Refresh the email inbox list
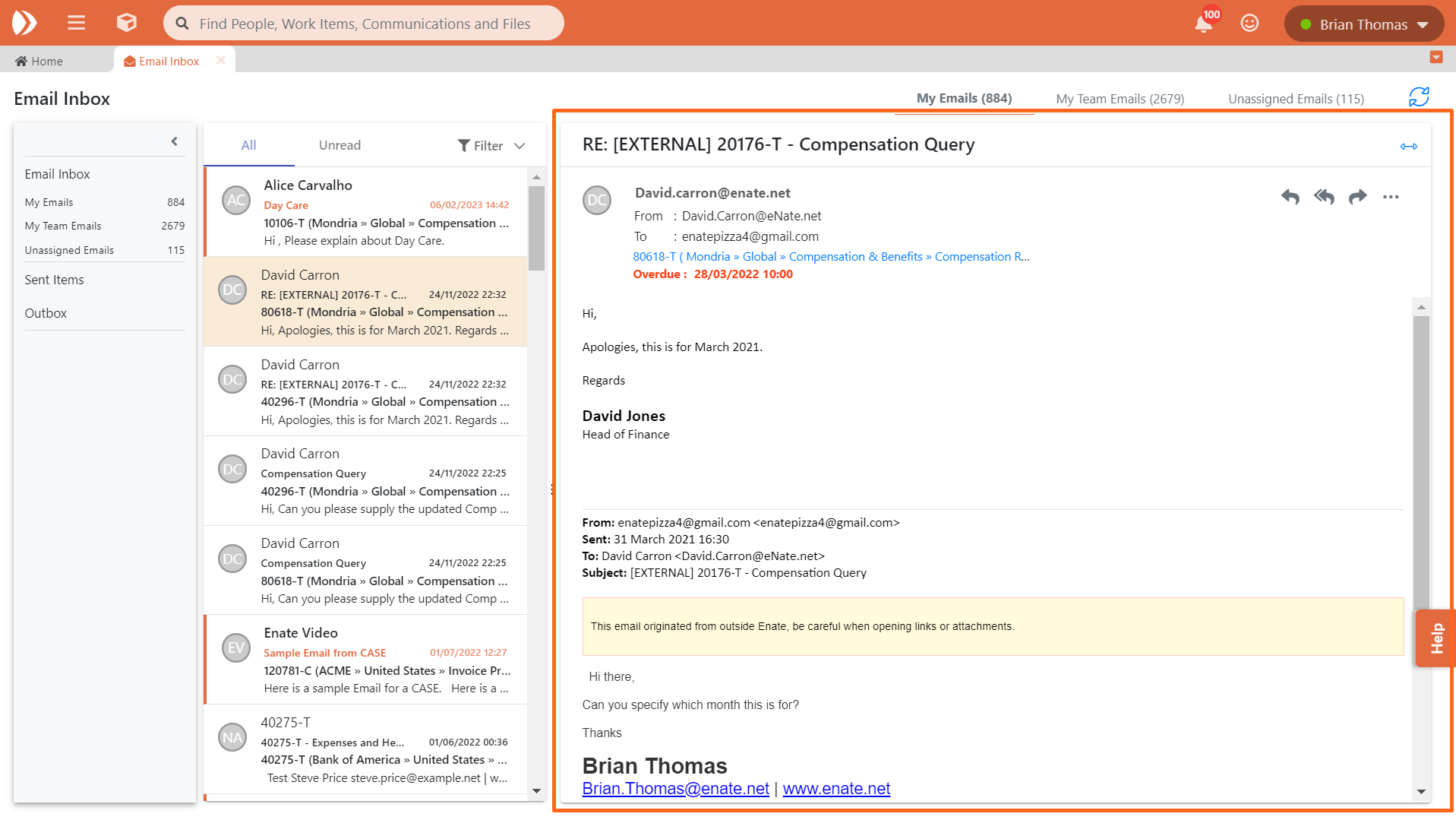Image resolution: width=1456 pixels, height=820 pixels. [1418, 97]
